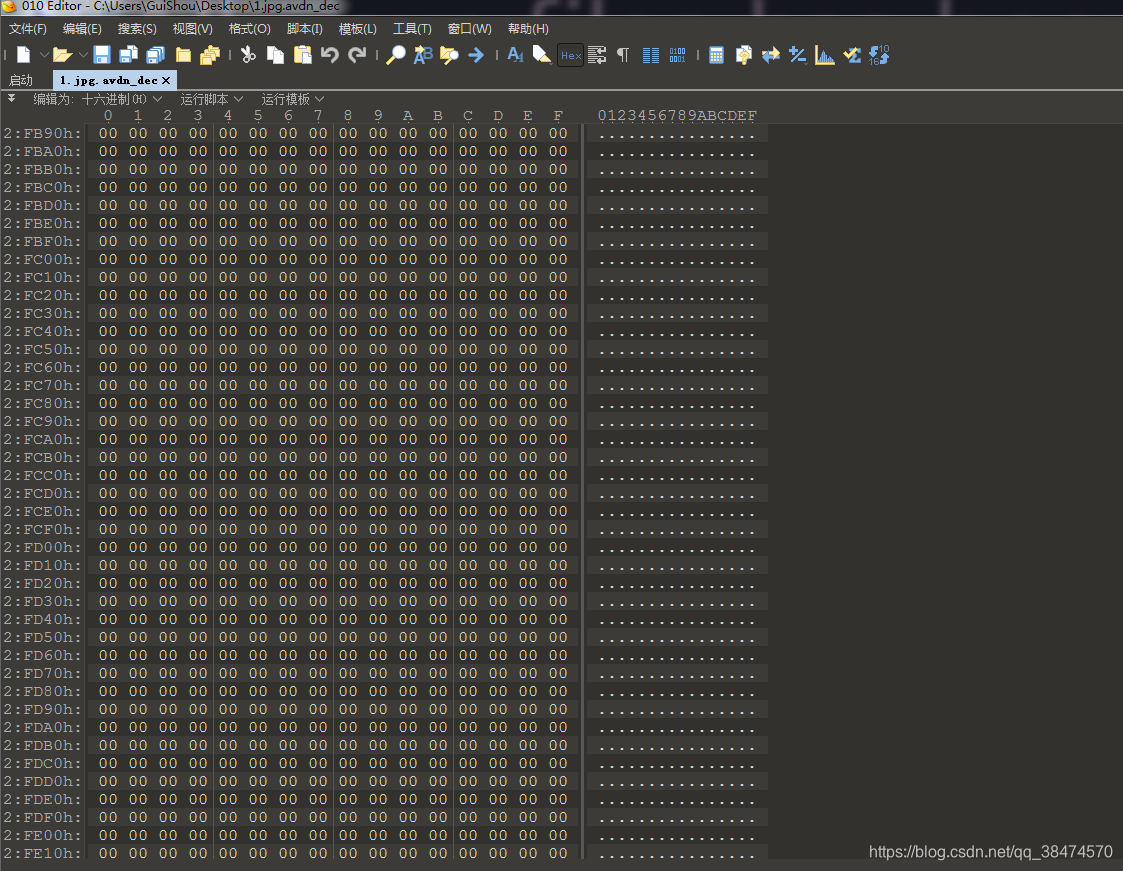The width and height of the screenshot is (1123, 871).
Task: Open the hex operations plus-minus icon
Action: click(x=797, y=55)
